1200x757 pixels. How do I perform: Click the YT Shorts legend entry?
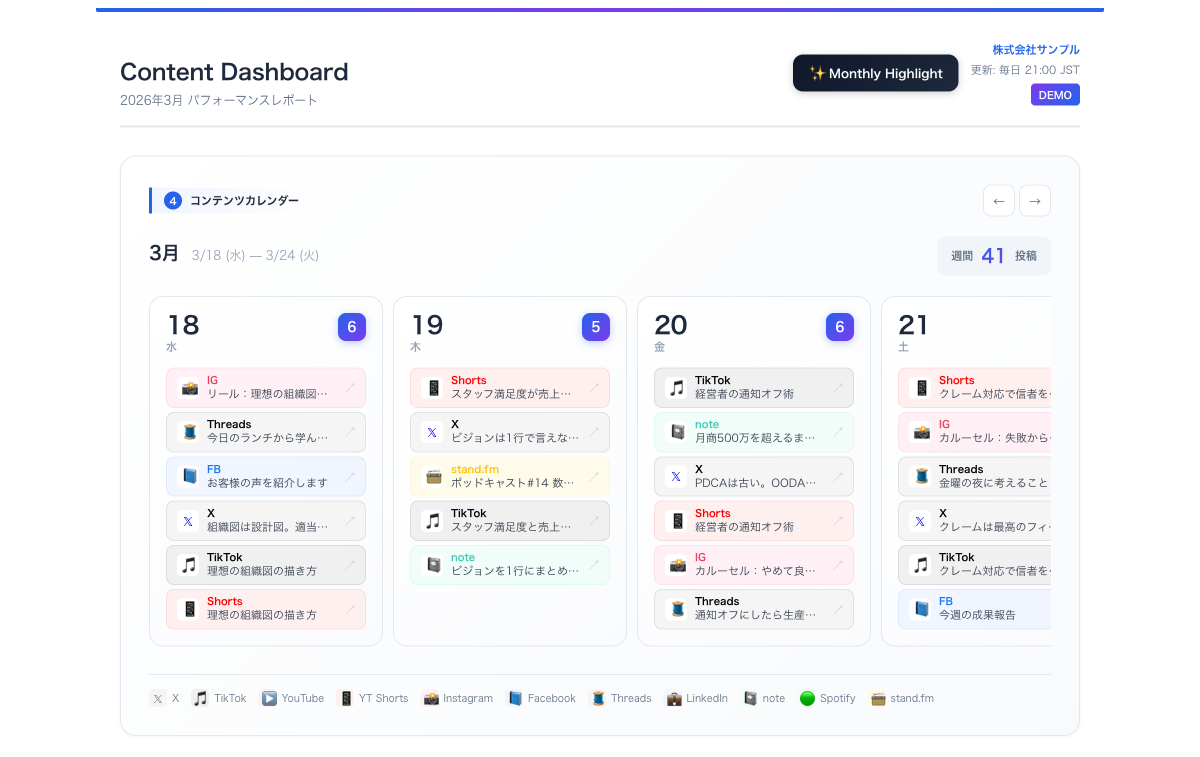coord(373,698)
